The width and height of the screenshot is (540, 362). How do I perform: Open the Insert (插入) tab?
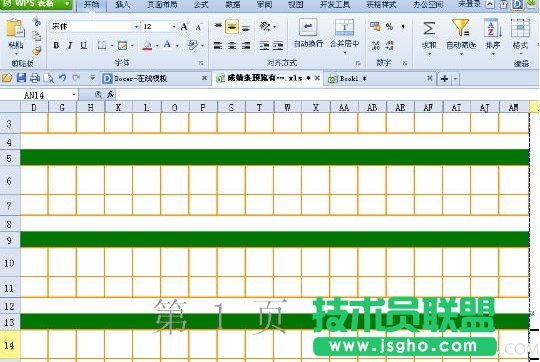122,5
